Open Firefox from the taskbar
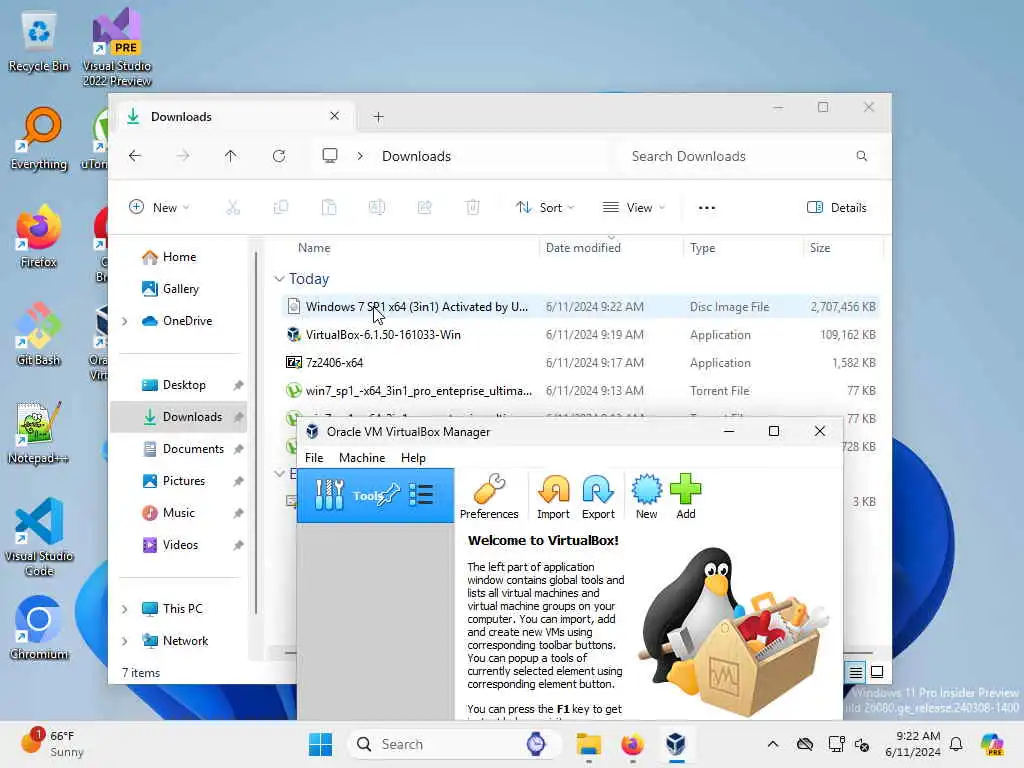The width and height of the screenshot is (1024, 768). point(632,744)
